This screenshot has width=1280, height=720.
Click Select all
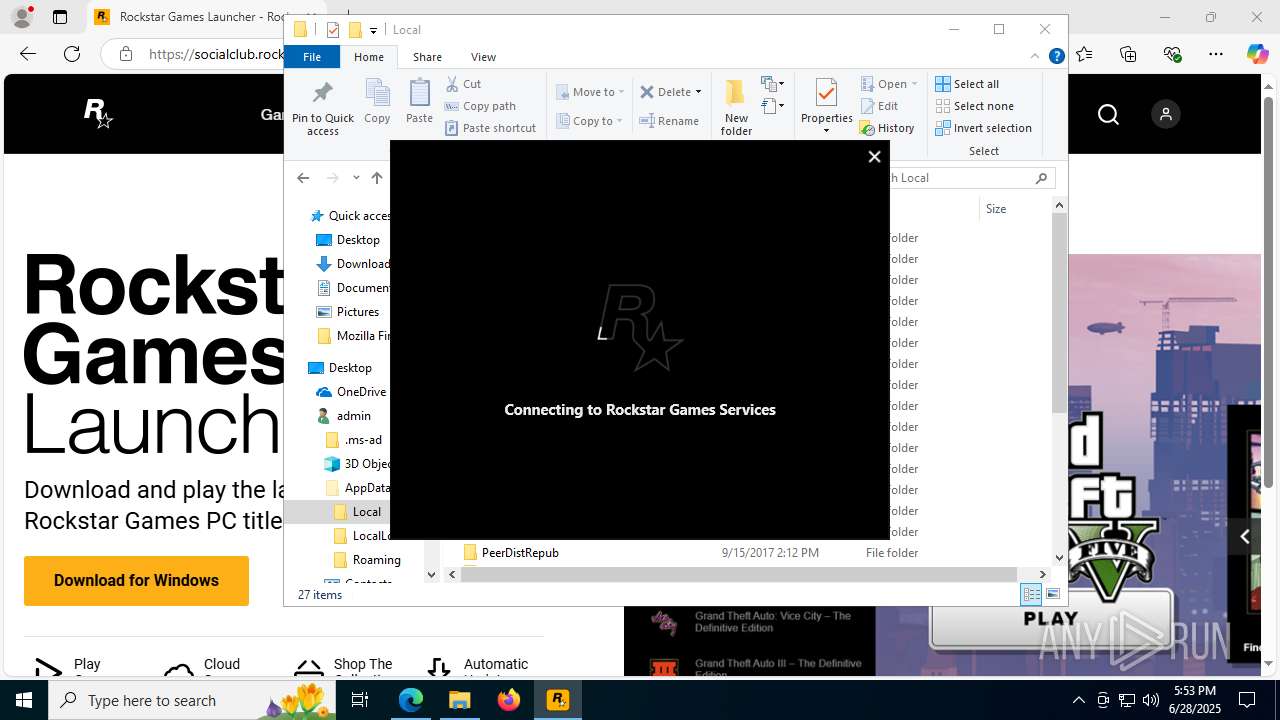[x=967, y=84]
